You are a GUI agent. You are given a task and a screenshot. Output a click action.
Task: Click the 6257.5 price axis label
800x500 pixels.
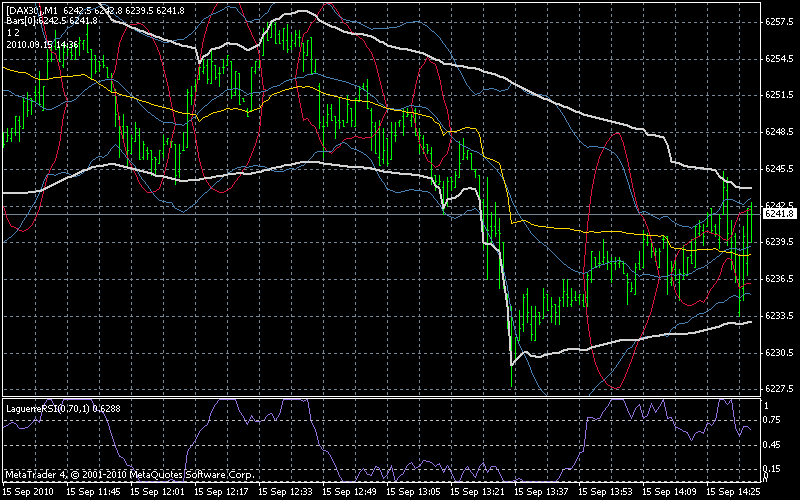tap(779, 22)
